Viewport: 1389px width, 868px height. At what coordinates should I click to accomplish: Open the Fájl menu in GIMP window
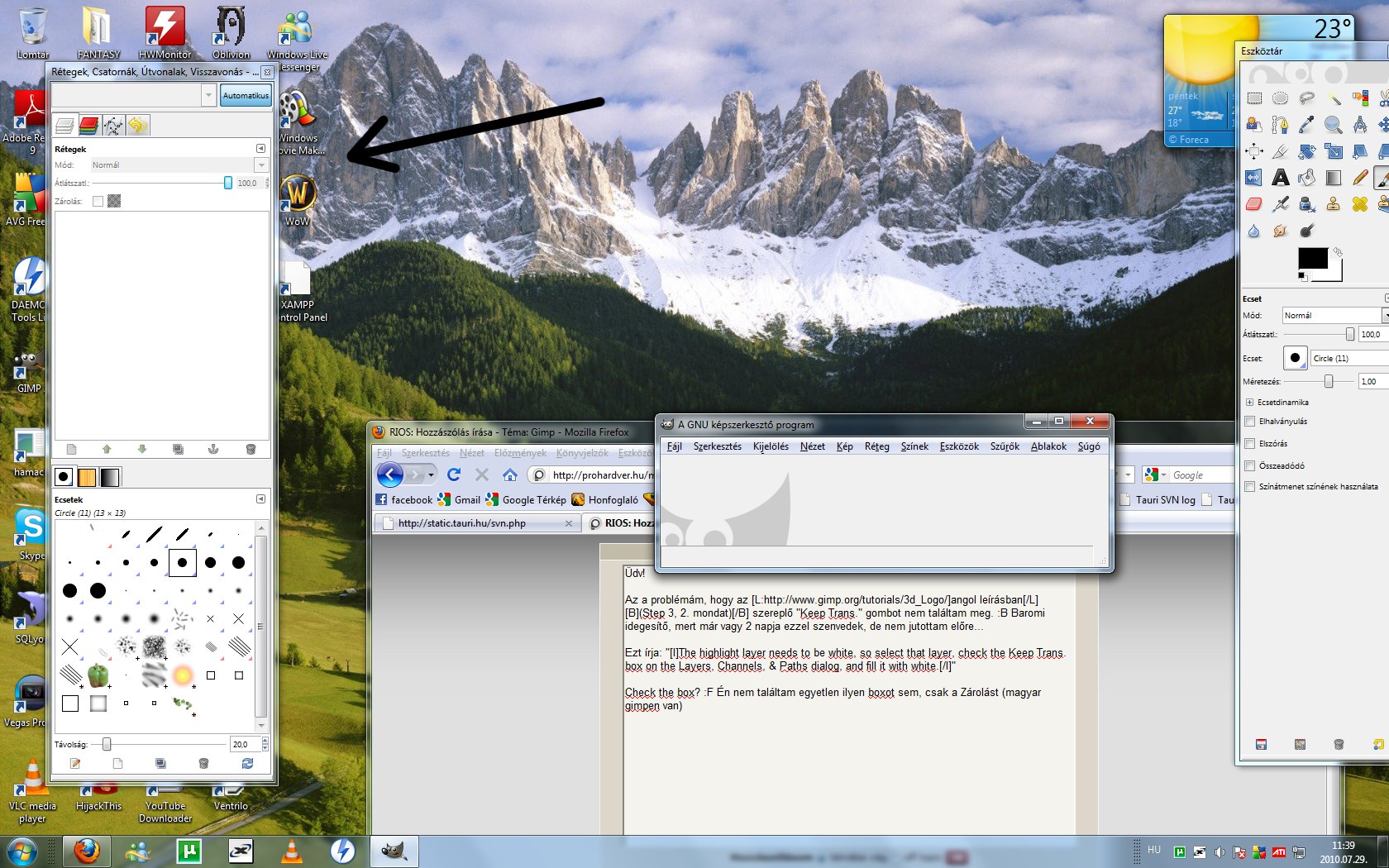tap(675, 446)
